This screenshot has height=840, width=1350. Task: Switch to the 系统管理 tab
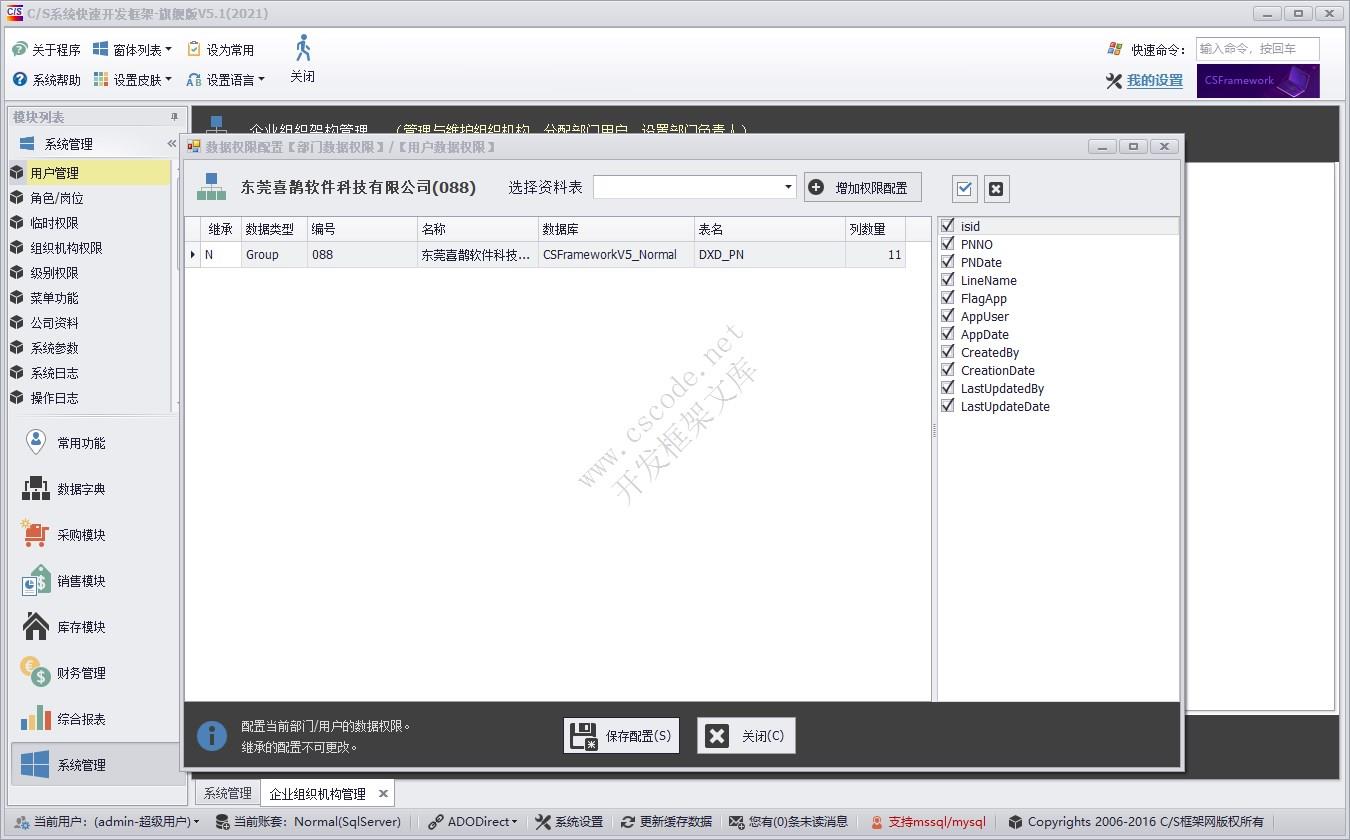pyautogui.click(x=226, y=792)
